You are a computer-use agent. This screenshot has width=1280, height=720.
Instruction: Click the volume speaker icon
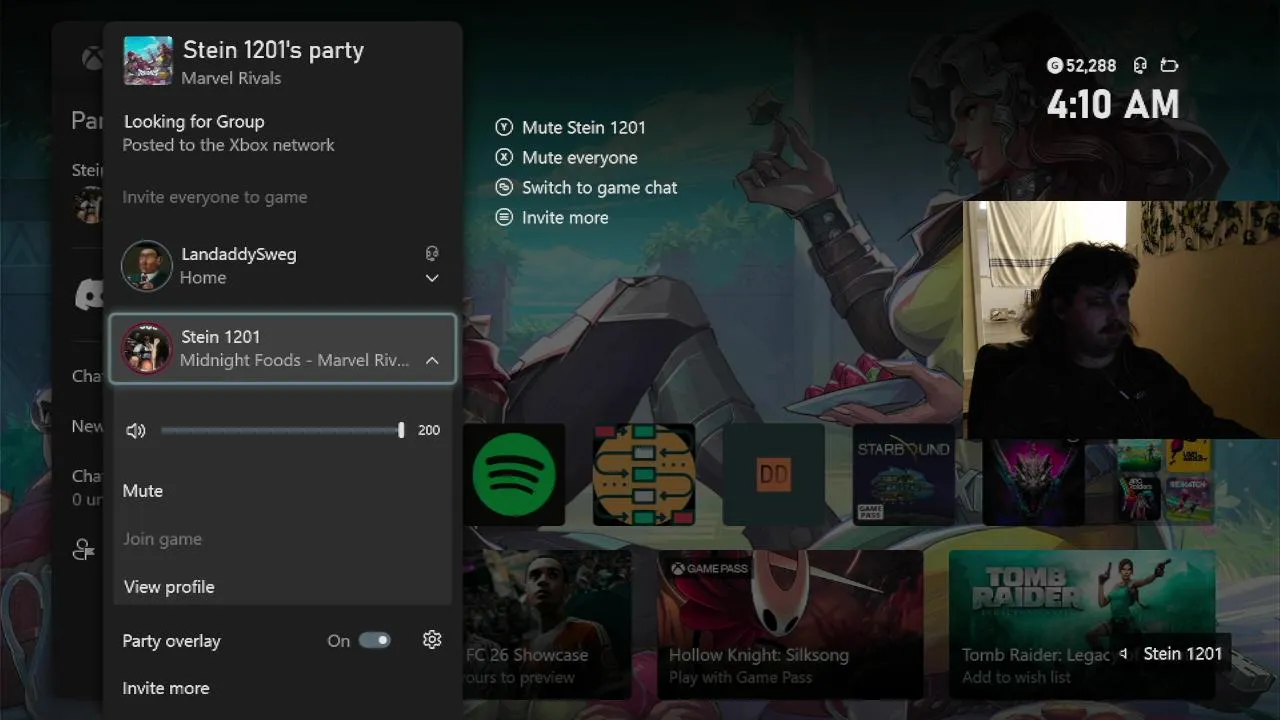136,431
